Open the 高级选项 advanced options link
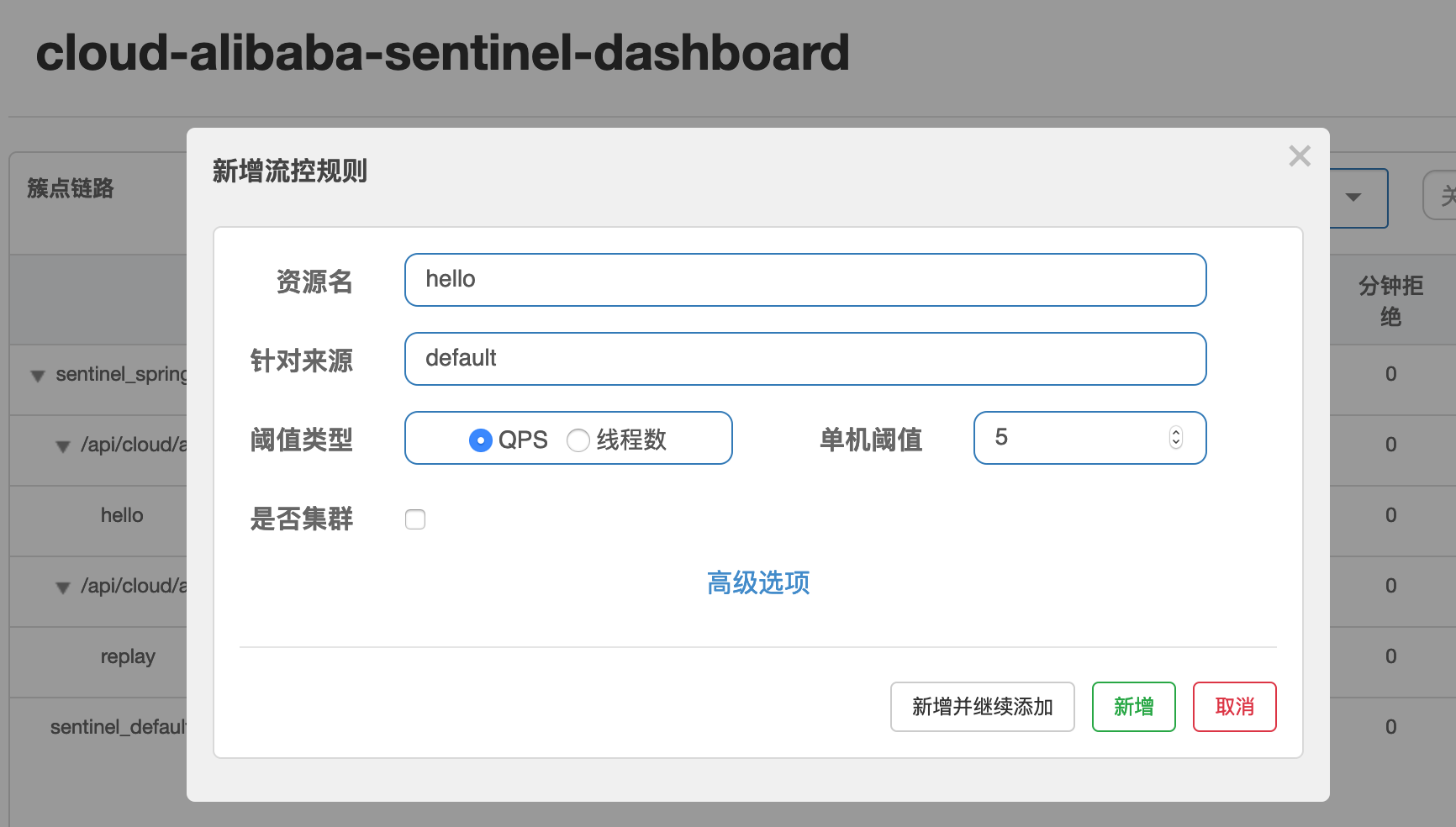 coord(758,582)
